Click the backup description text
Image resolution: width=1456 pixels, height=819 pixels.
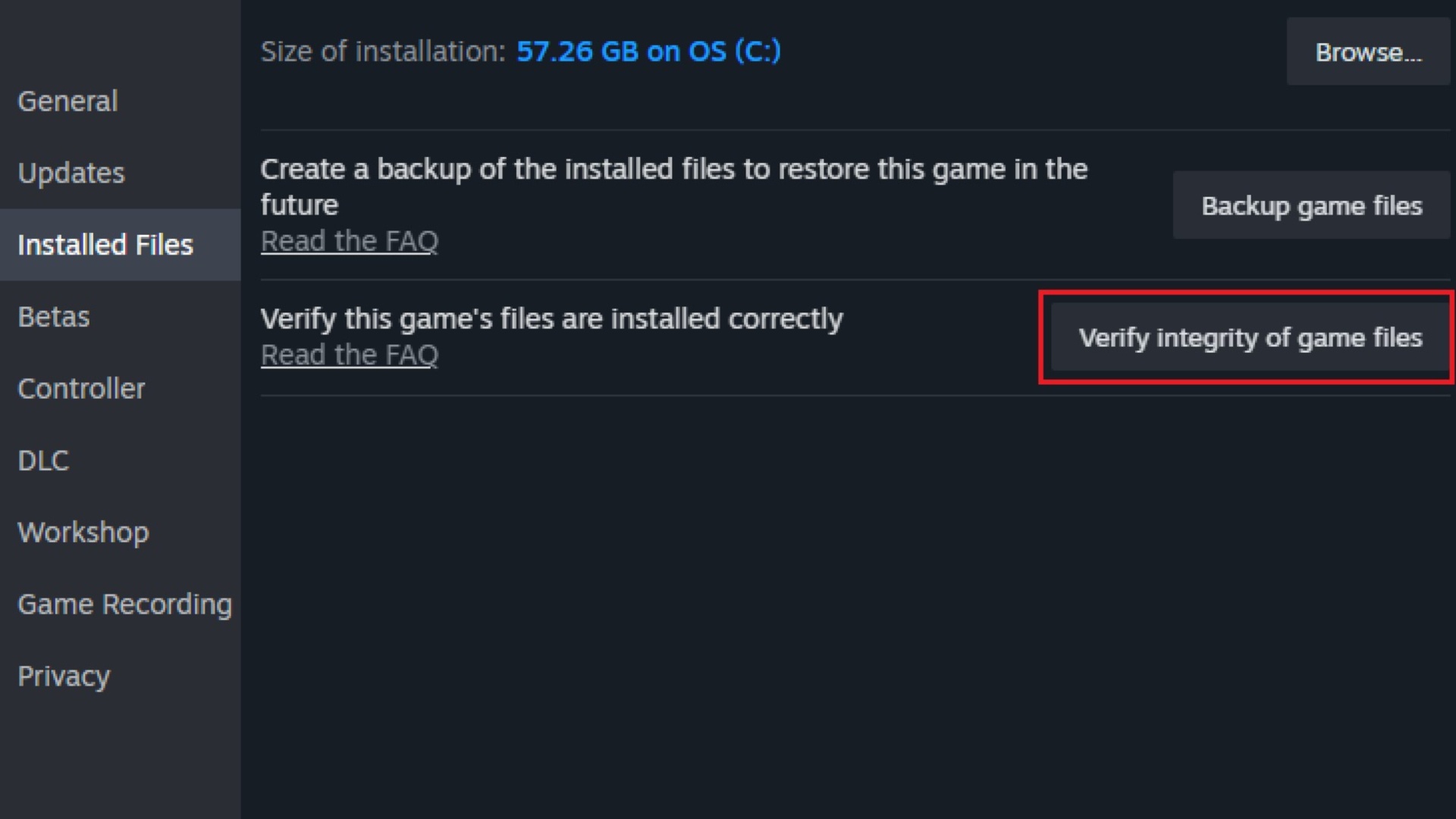673,186
